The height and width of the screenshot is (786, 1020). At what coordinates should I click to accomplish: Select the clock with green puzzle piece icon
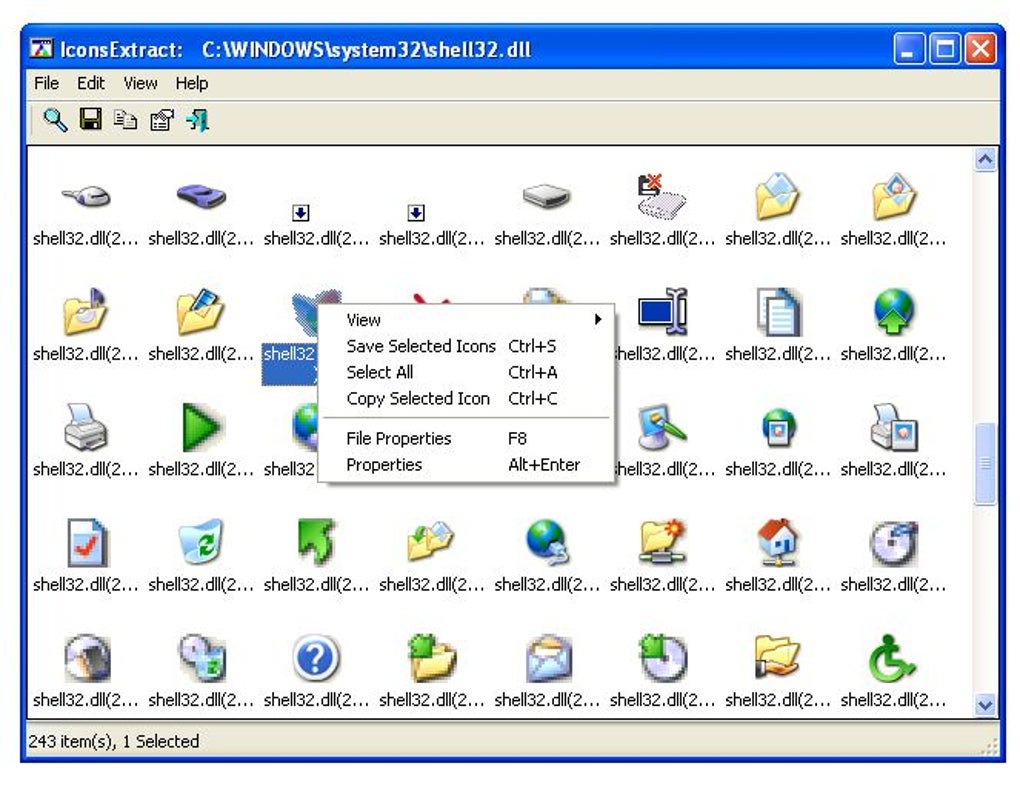[662, 658]
